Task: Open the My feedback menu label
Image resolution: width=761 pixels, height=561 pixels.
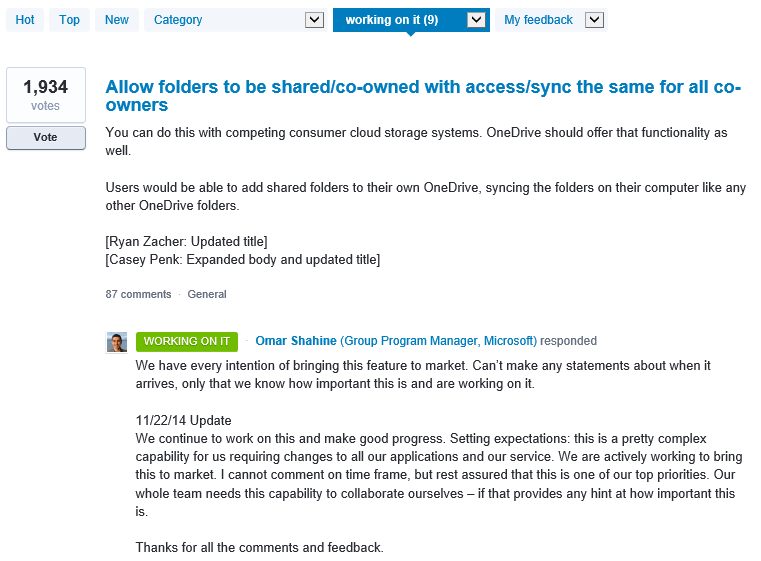Action: tap(538, 20)
